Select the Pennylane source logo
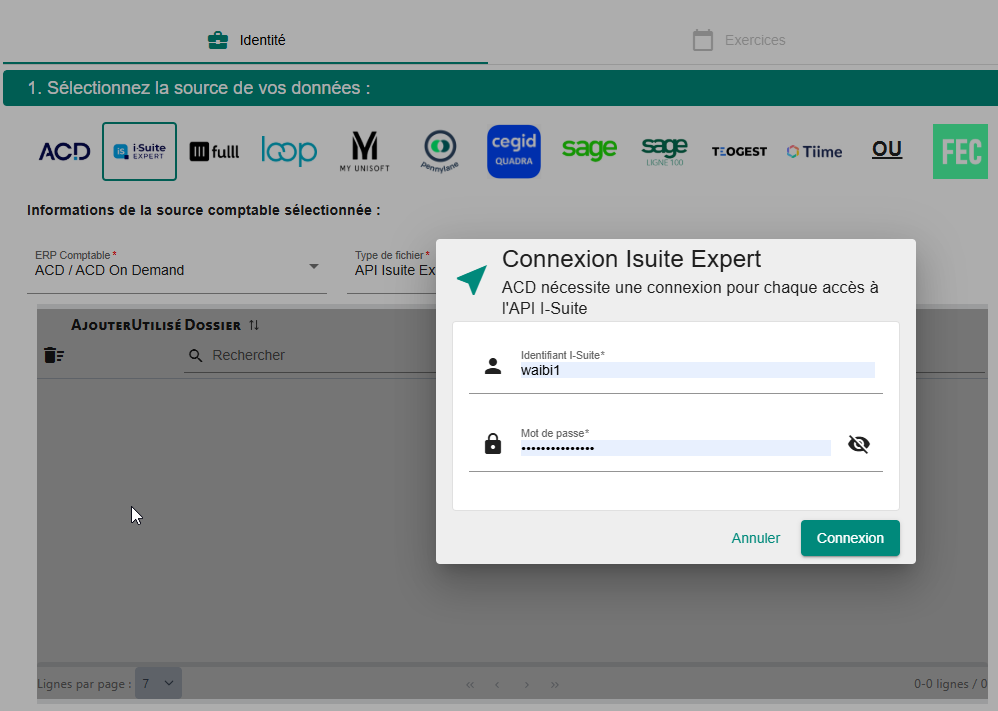998x711 pixels. click(x=439, y=152)
